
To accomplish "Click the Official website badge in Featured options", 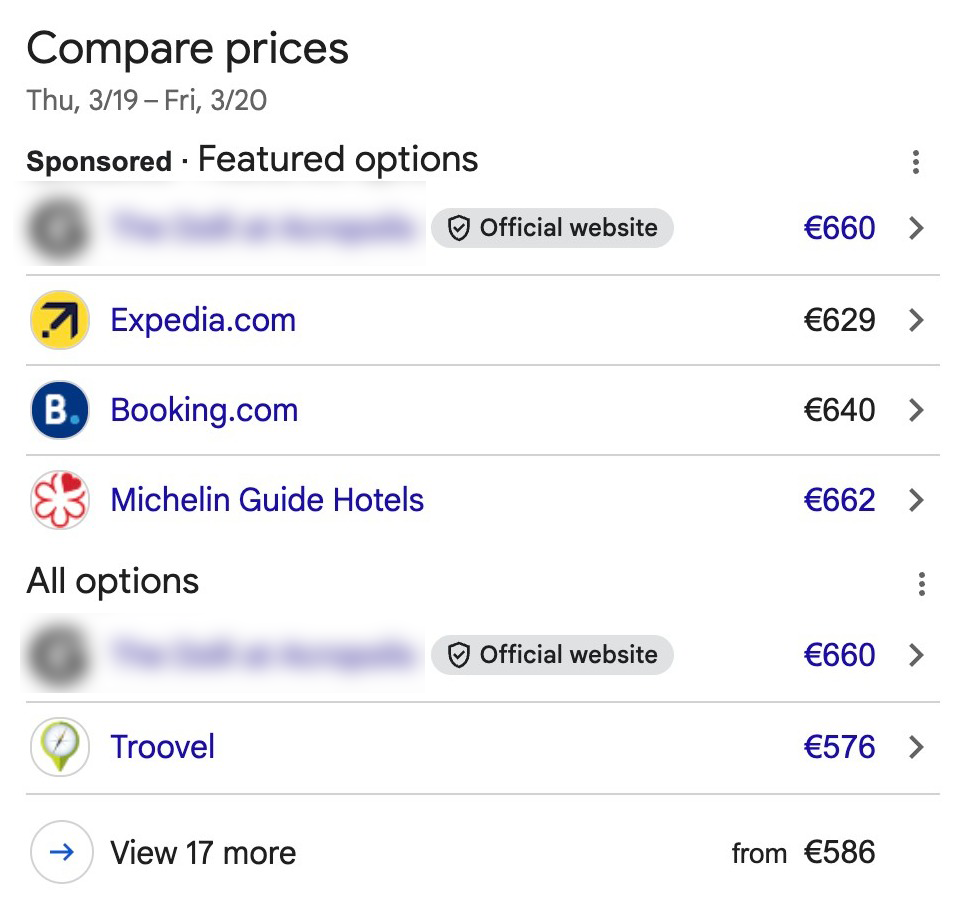I will [552, 228].
